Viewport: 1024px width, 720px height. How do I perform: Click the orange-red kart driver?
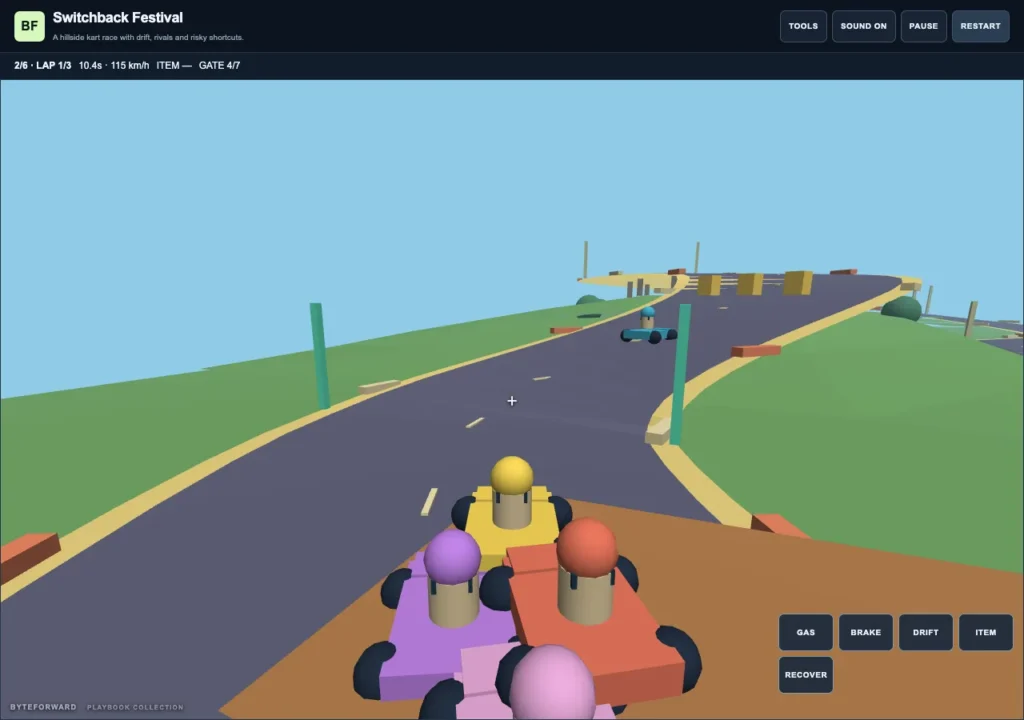[x=586, y=570]
